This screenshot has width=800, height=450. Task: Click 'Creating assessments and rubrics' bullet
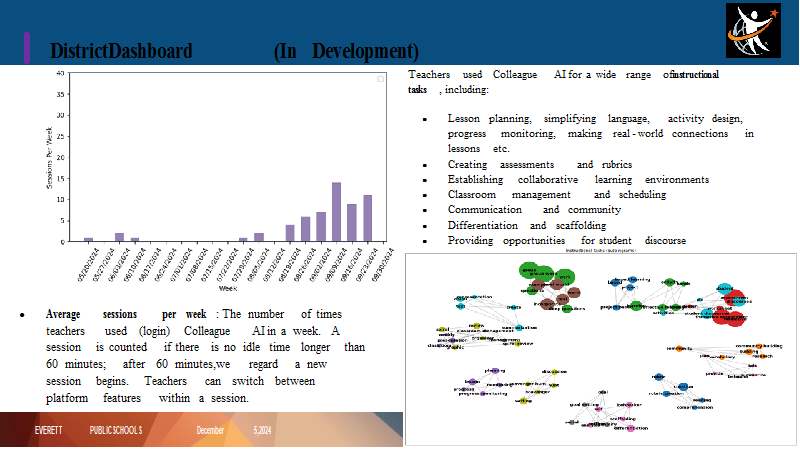click(540, 165)
